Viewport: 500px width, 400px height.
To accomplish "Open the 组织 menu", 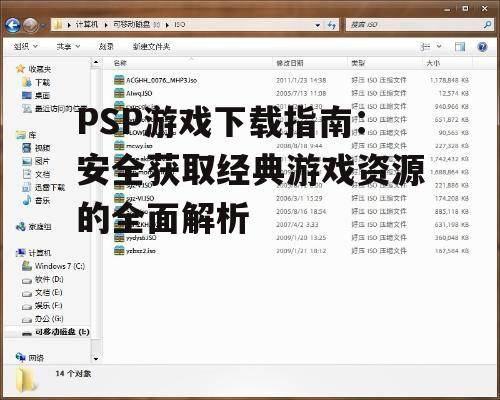I will [25, 47].
